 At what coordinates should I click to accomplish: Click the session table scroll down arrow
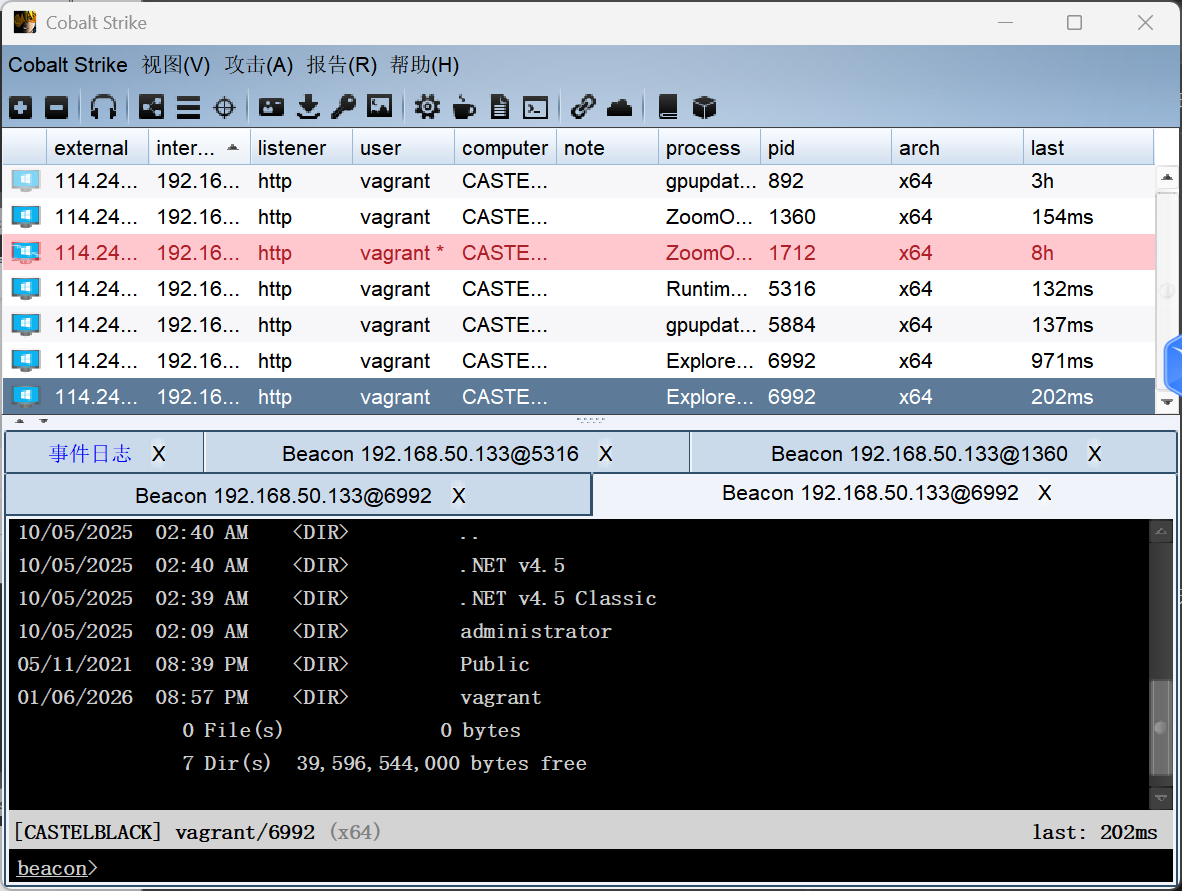tap(1167, 401)
